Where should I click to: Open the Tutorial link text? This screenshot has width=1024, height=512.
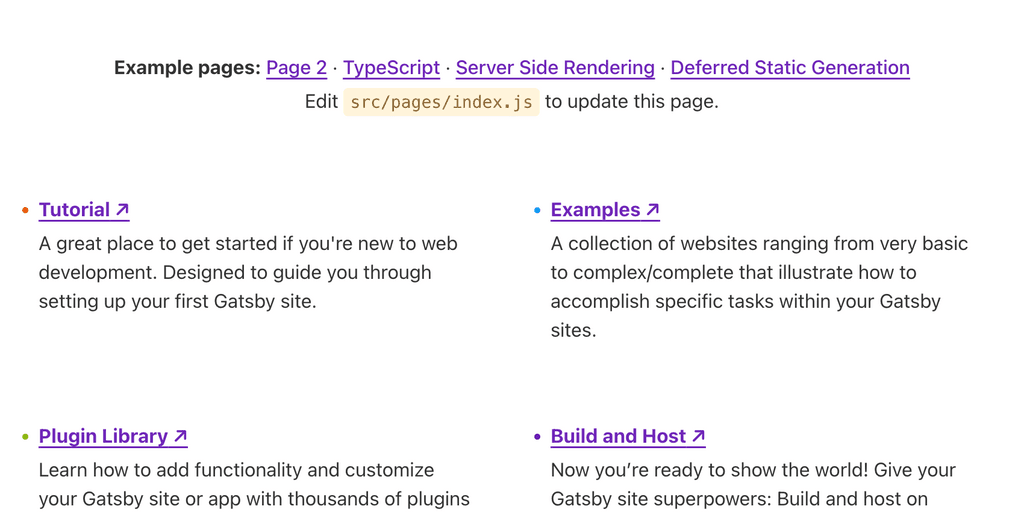[x=74, y=210]
